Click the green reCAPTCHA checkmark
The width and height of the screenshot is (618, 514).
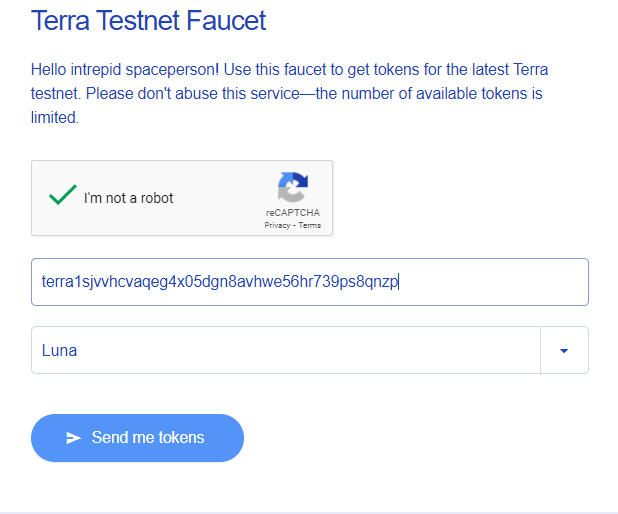63,195
